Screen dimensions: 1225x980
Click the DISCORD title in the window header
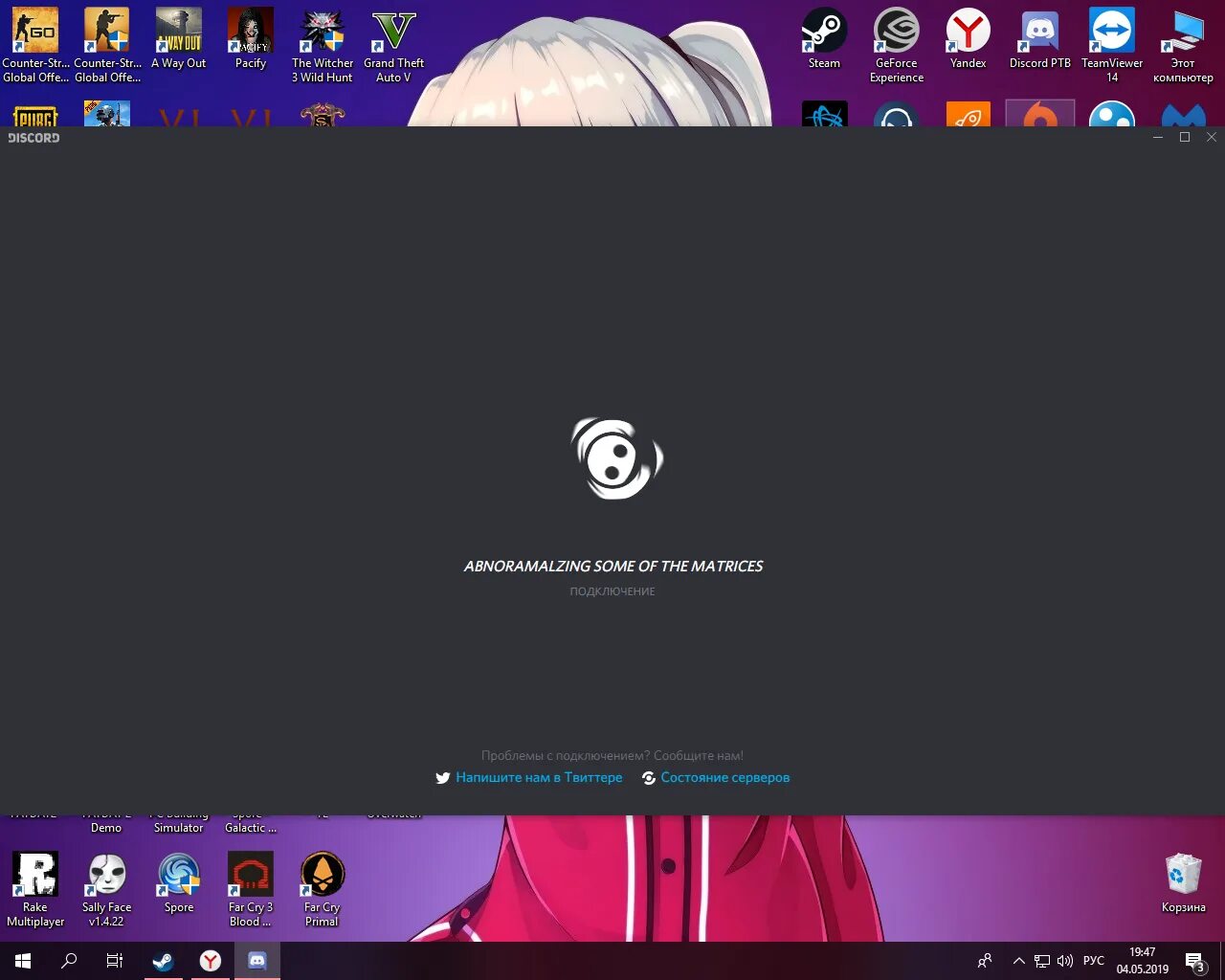click(33, 138)
